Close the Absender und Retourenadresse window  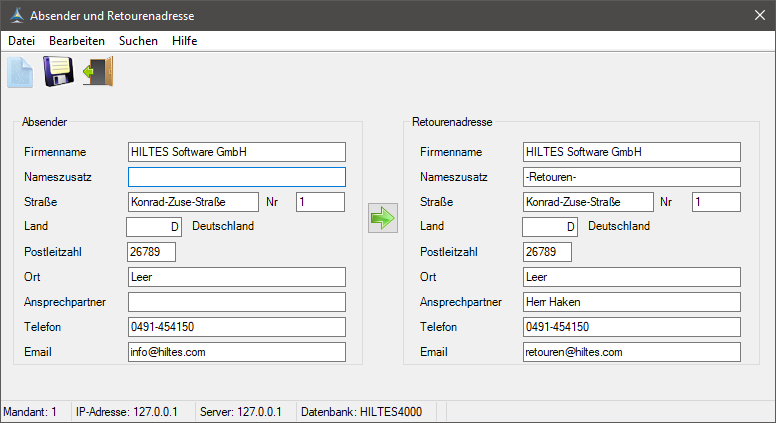click(758, 16)
